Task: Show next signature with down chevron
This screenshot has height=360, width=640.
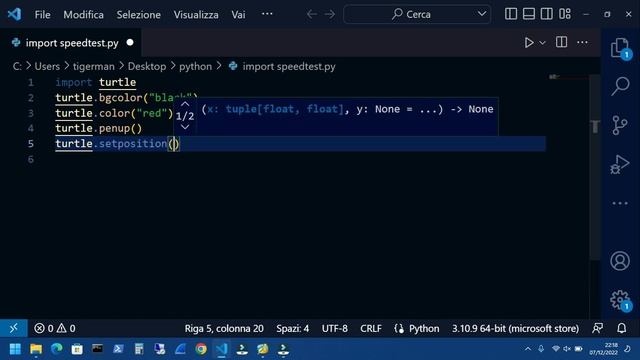Action: (185, 127)
